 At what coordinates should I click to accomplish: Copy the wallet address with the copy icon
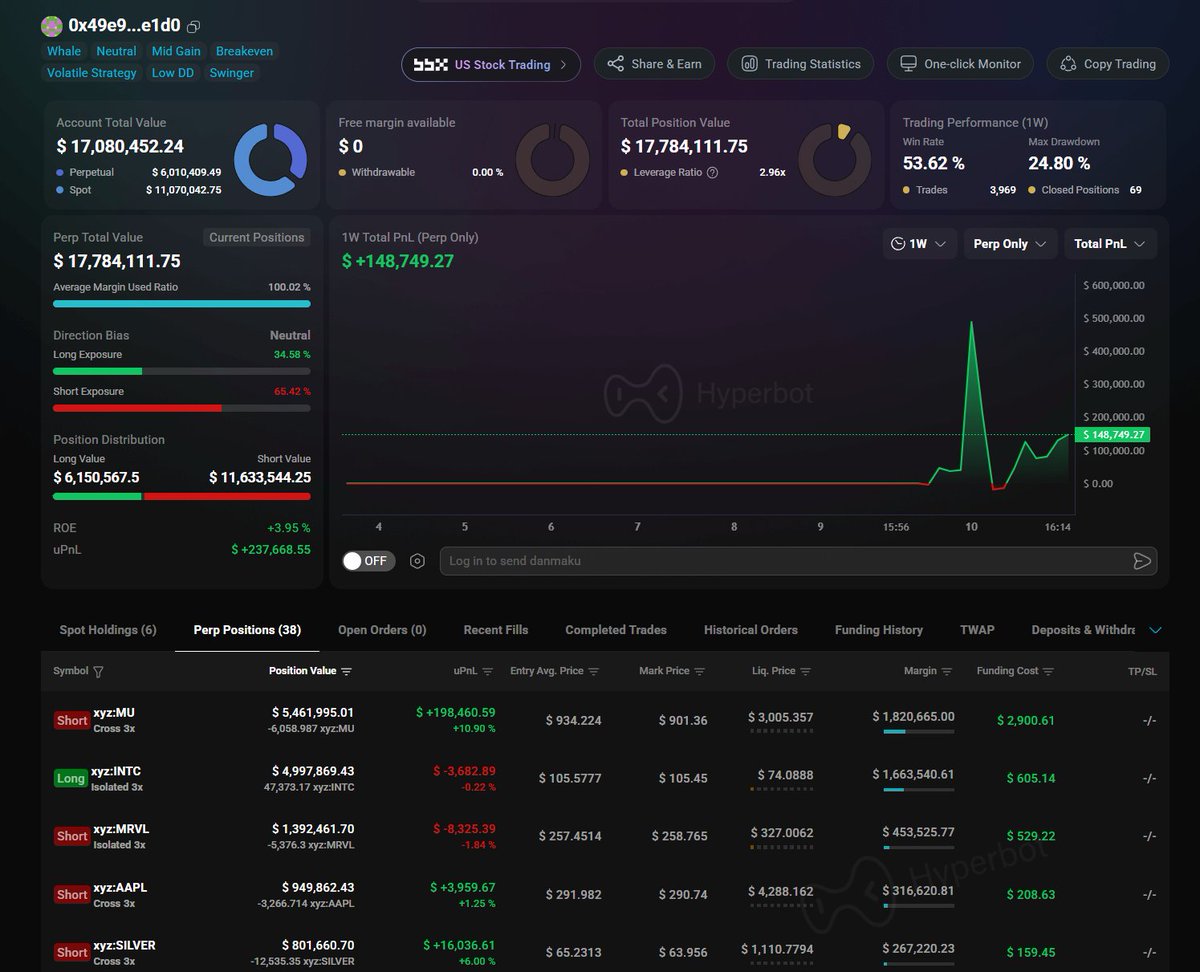pos(194,26)
